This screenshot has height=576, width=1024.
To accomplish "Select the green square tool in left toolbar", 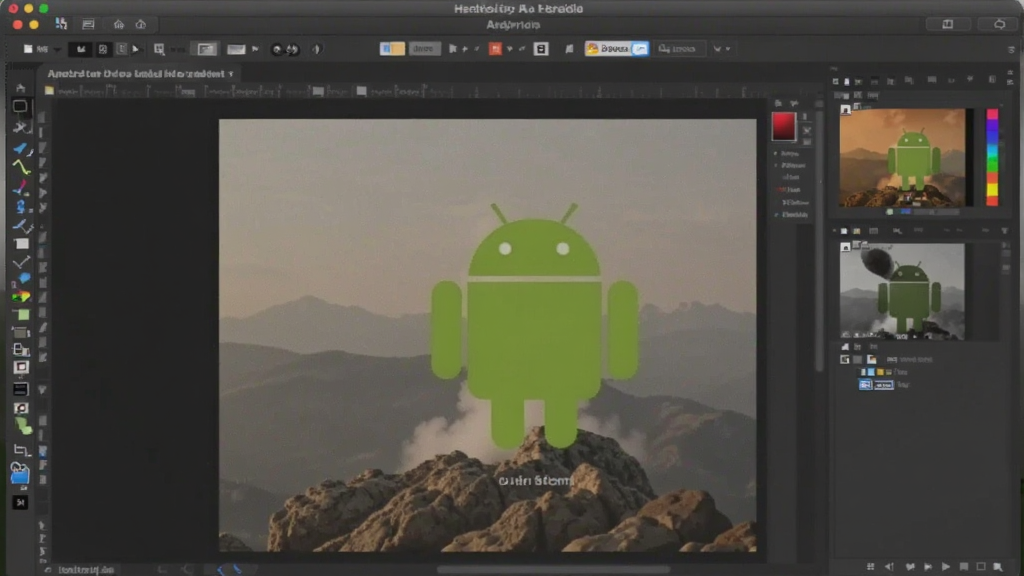I will (24, 315).
